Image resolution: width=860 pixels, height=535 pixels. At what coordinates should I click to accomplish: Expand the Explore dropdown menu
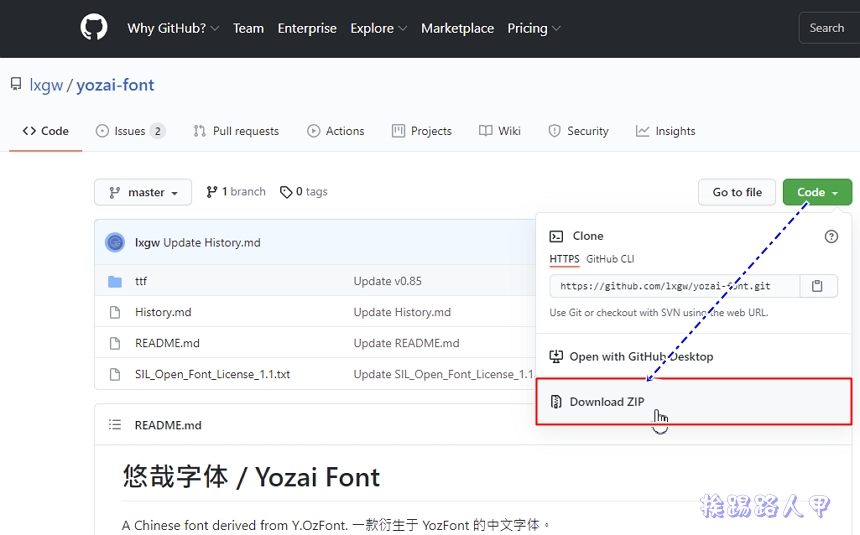click(x=378, y=28)
